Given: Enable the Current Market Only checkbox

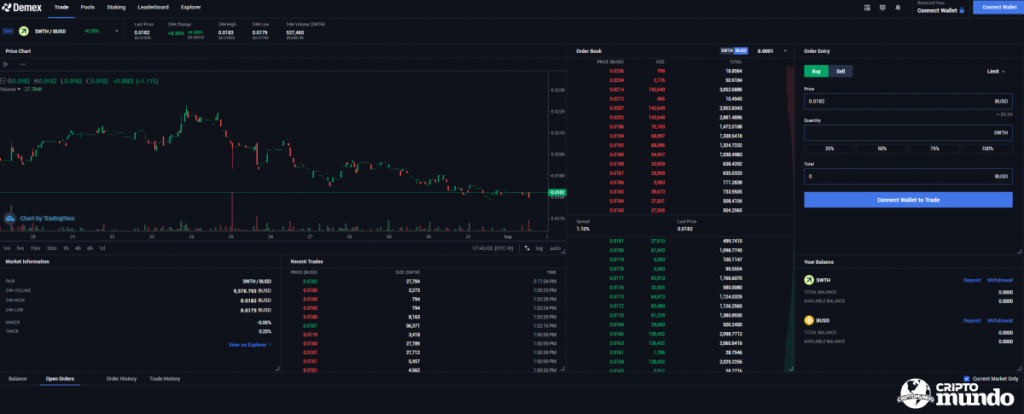Looking at the screenshot, I should 953,378.
